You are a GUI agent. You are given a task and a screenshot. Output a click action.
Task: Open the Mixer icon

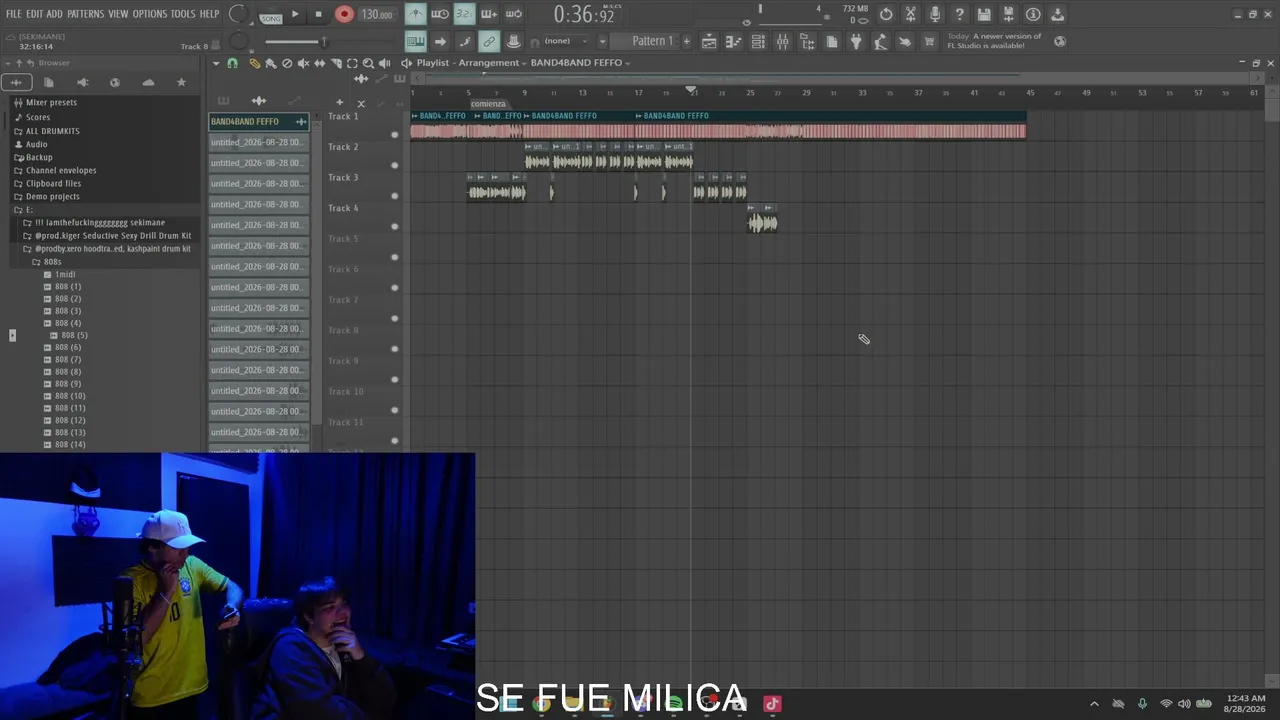coord(782,41)
